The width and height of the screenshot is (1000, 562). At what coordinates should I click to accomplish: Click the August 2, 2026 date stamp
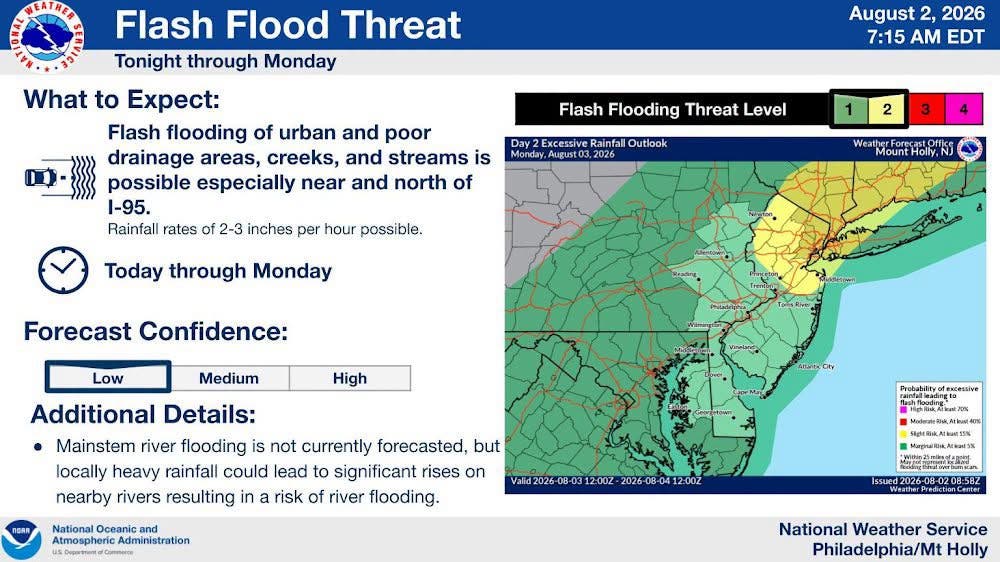pos(917,13)
